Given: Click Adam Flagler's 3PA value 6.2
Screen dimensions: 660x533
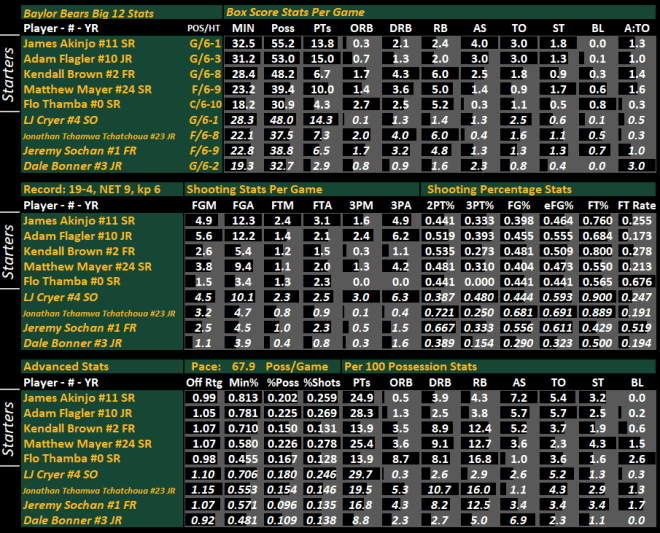Looking at the screenshot, I should click(401, 236).
